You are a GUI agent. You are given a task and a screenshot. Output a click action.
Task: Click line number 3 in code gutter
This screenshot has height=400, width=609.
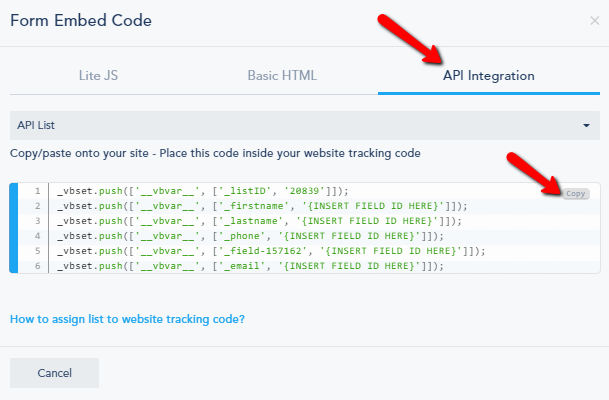tap(36, 220)
